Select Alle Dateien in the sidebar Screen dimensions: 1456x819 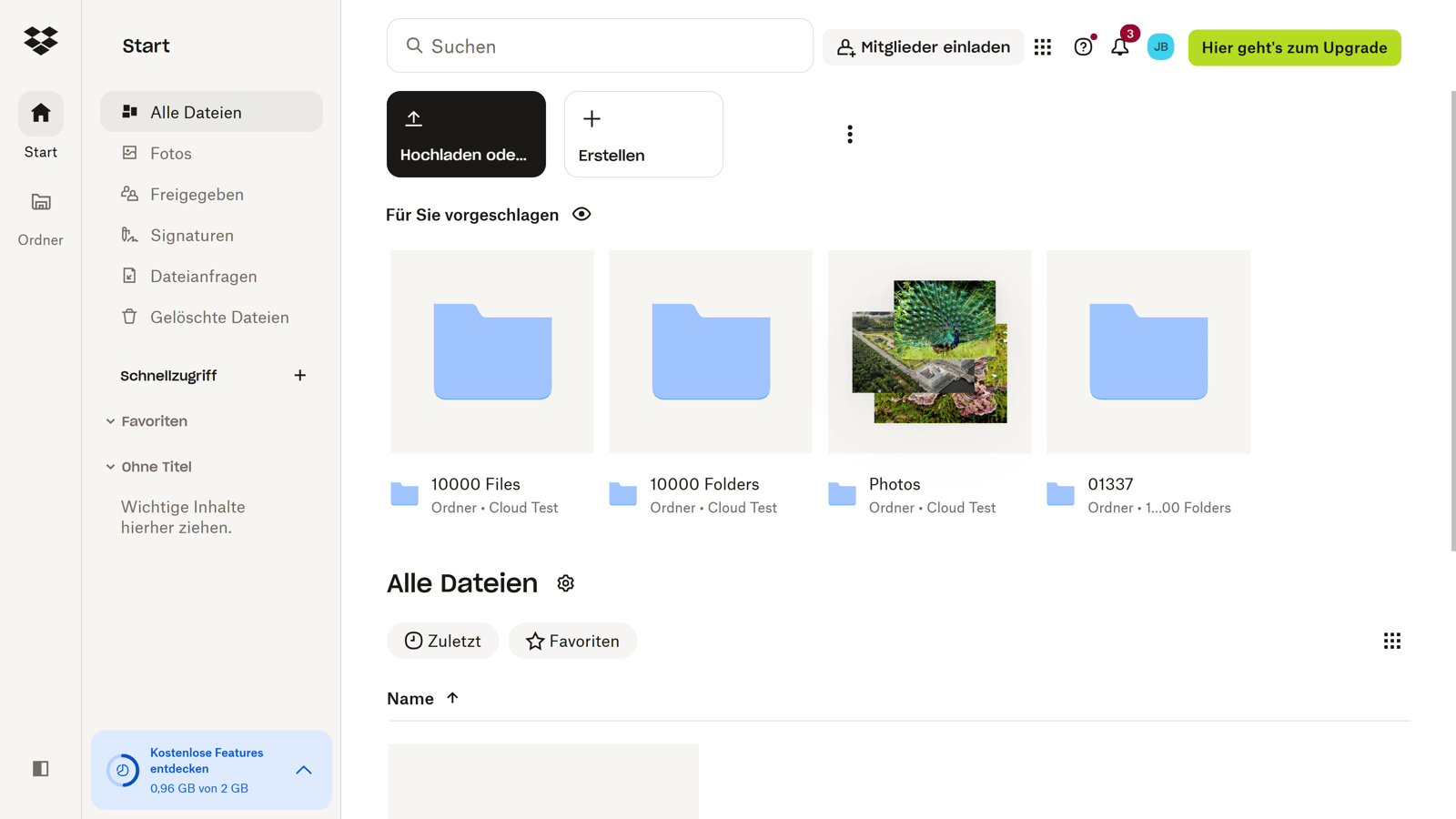[x=196, y=111]
